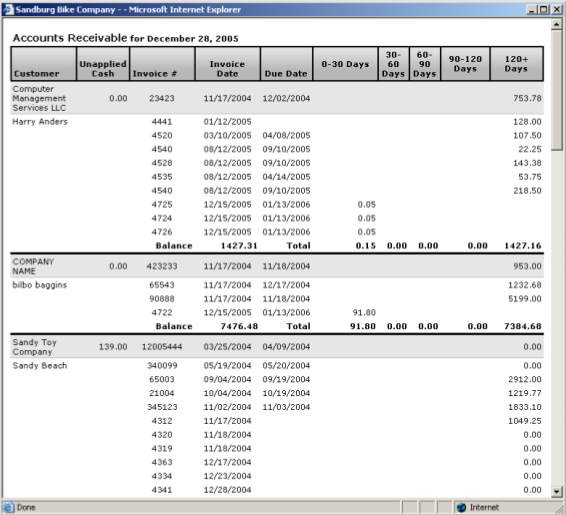Click the Internet zone globe icon

click(461, 507)
